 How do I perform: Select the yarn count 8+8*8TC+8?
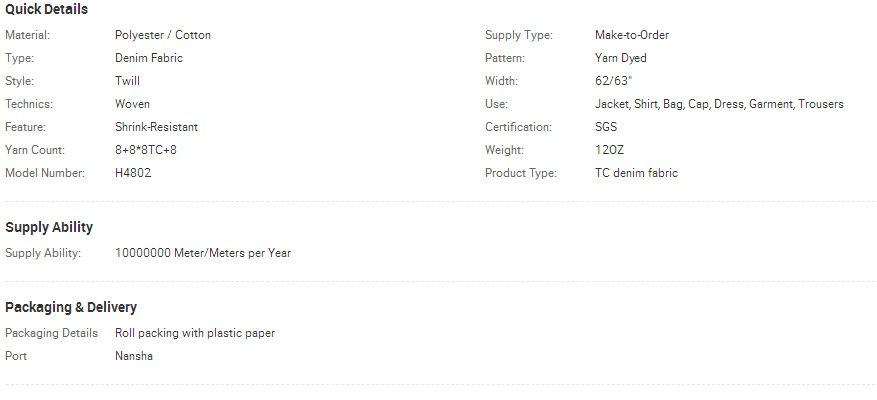click(x=146, y=150)
